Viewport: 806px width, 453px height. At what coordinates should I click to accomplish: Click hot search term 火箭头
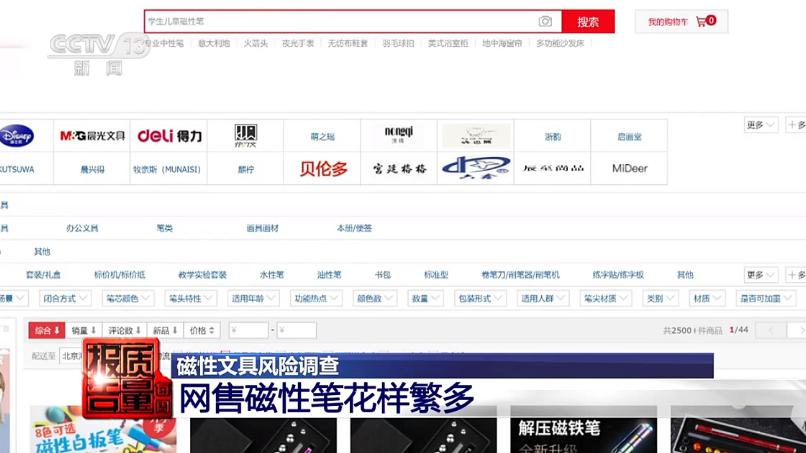click(x=255, y=43)
